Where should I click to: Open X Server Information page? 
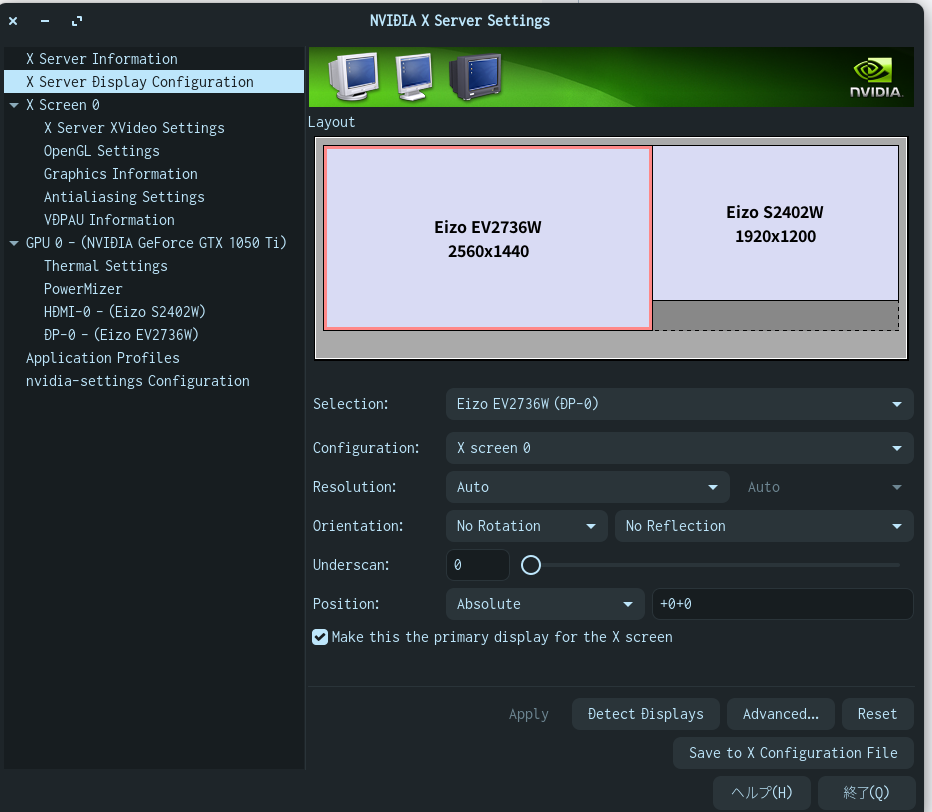101,59
